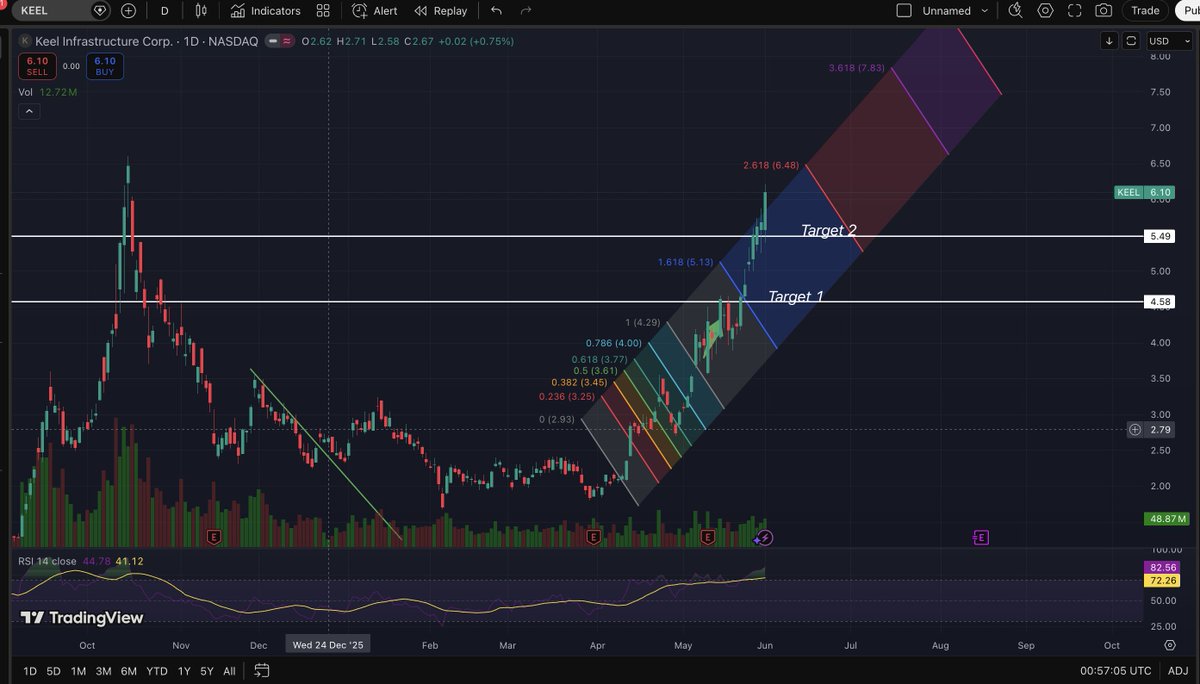Click the layout square icon beside Unnamed
Image resolution: width=1200 pixels, height=684 pixels.
pyautogui.click(x=904, y=11)
